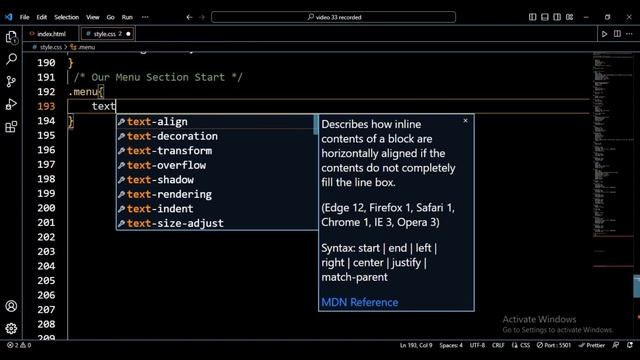
Task: Select text-rendering suggestion
Action: (x=215, y=194)
